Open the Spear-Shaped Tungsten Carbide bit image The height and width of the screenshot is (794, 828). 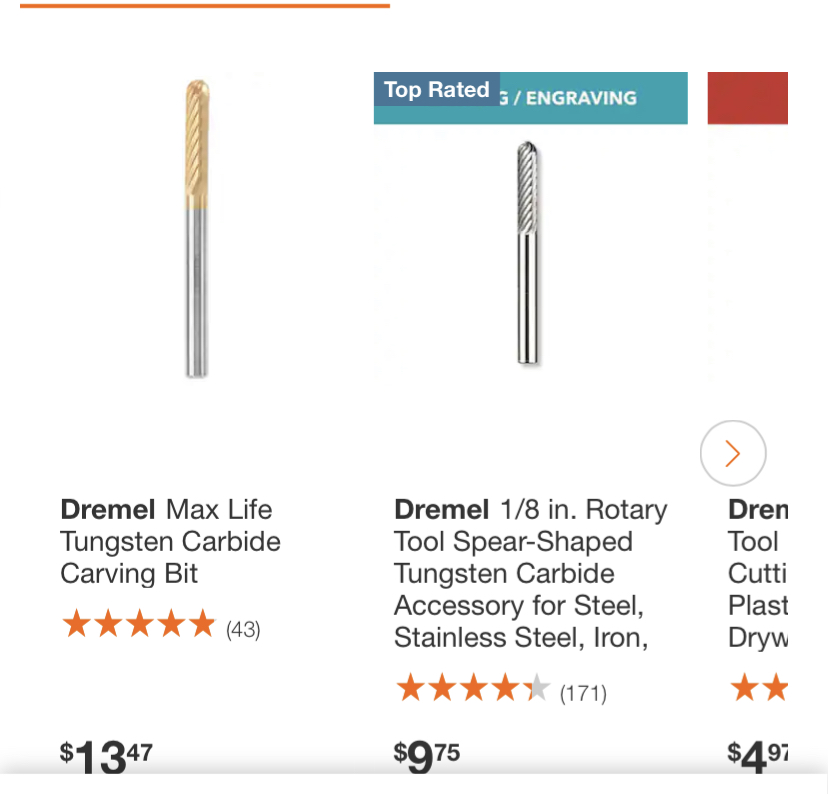(528, 253)
